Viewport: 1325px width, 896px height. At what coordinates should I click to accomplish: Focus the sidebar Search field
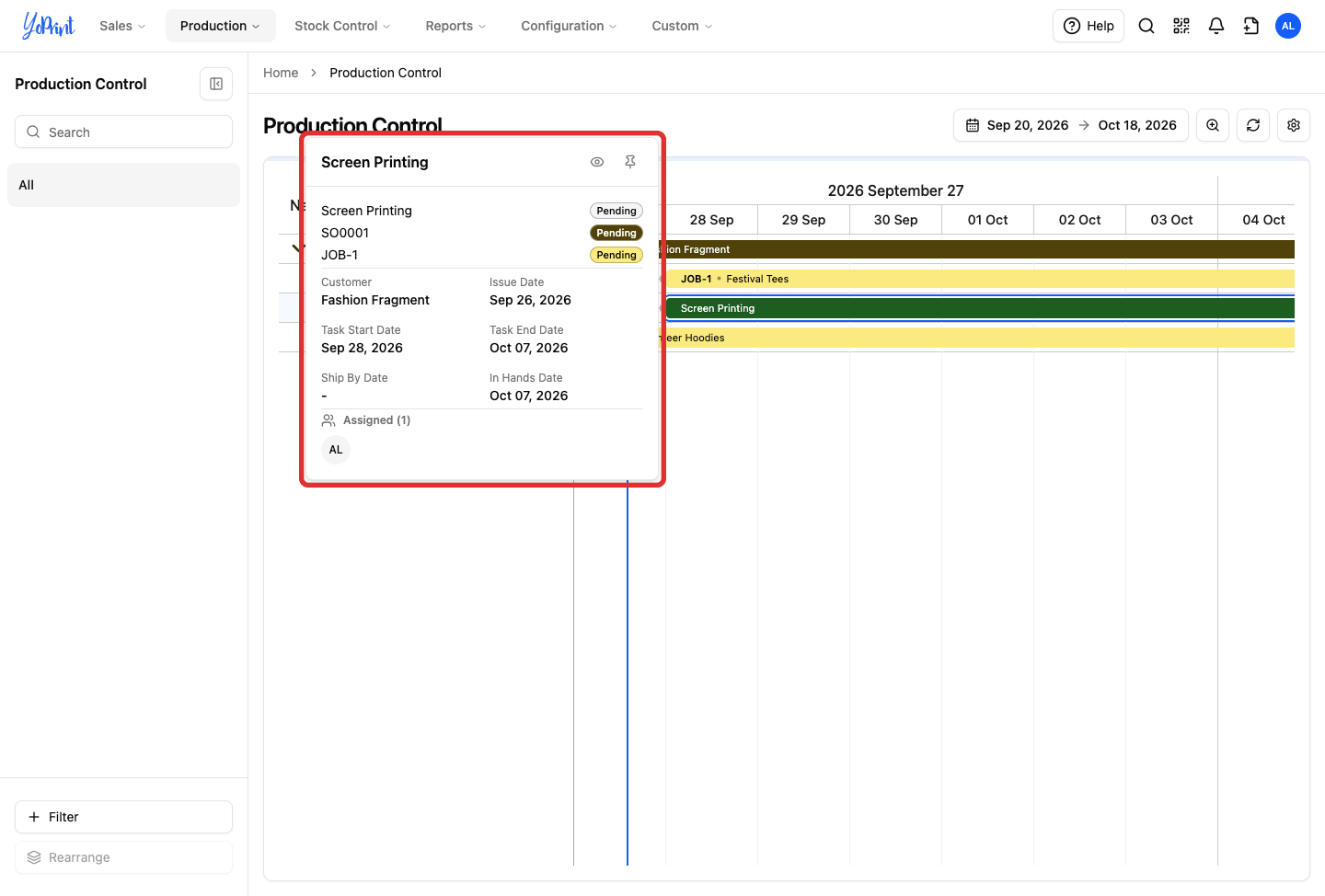(123, 132)
